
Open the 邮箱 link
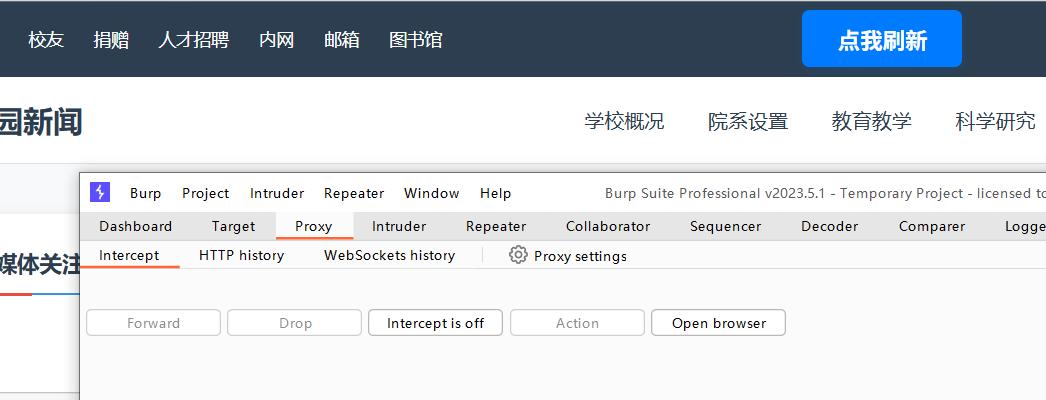pyautogui.click(x=342, y=40)
